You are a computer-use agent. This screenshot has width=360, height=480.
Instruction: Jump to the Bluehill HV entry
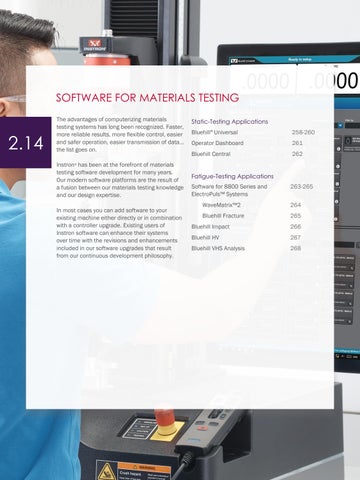[205, 237]
